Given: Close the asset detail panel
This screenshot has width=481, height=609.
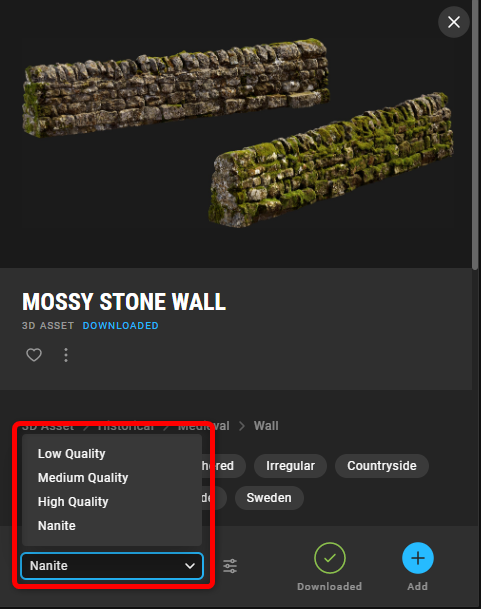Looking at the screenshot, I should 453,22.
